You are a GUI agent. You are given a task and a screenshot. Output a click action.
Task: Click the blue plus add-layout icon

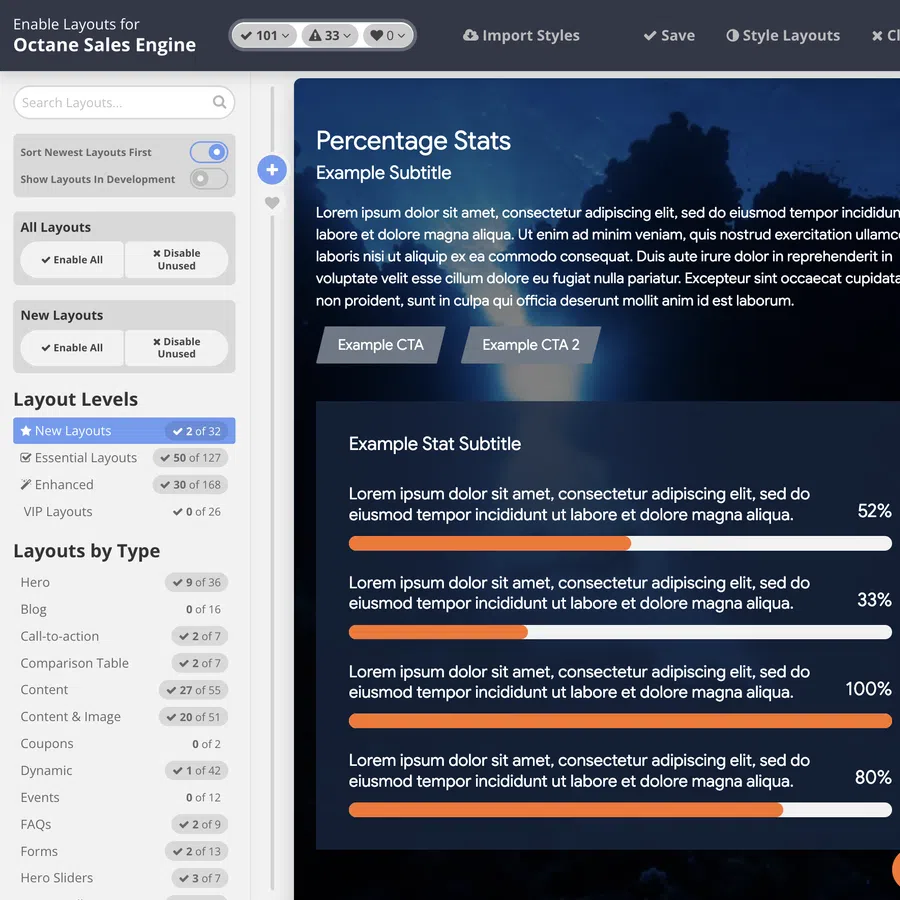272,170
